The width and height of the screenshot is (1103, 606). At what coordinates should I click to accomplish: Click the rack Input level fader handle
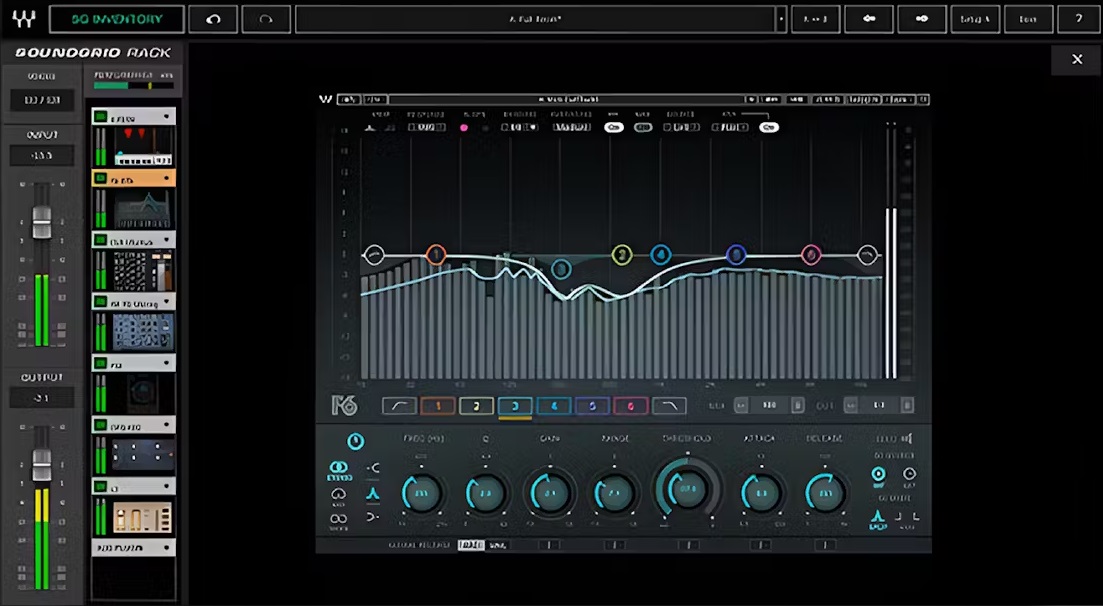tap(42, 223)
